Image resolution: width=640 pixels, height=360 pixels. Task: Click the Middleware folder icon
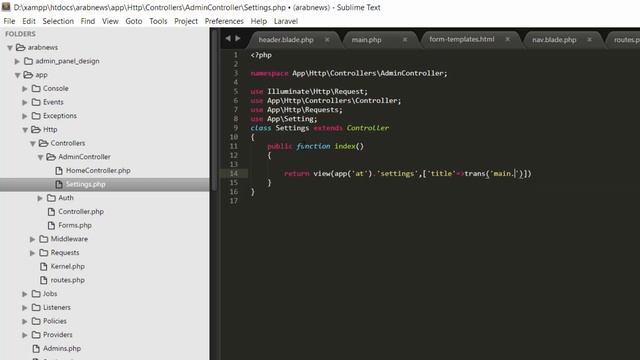[x=43, y=239]
